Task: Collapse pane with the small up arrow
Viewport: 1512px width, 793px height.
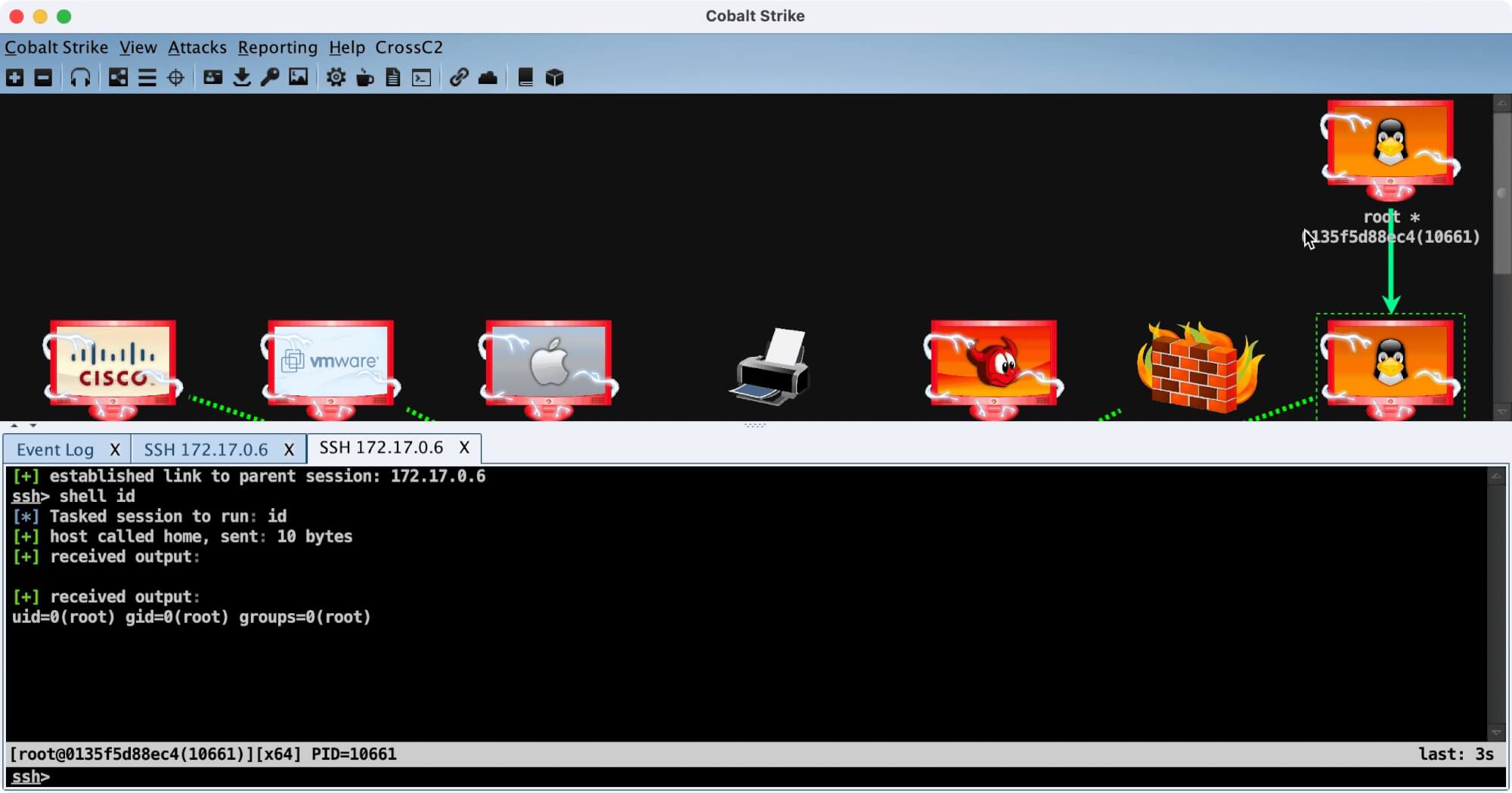Action: (14, 426)
